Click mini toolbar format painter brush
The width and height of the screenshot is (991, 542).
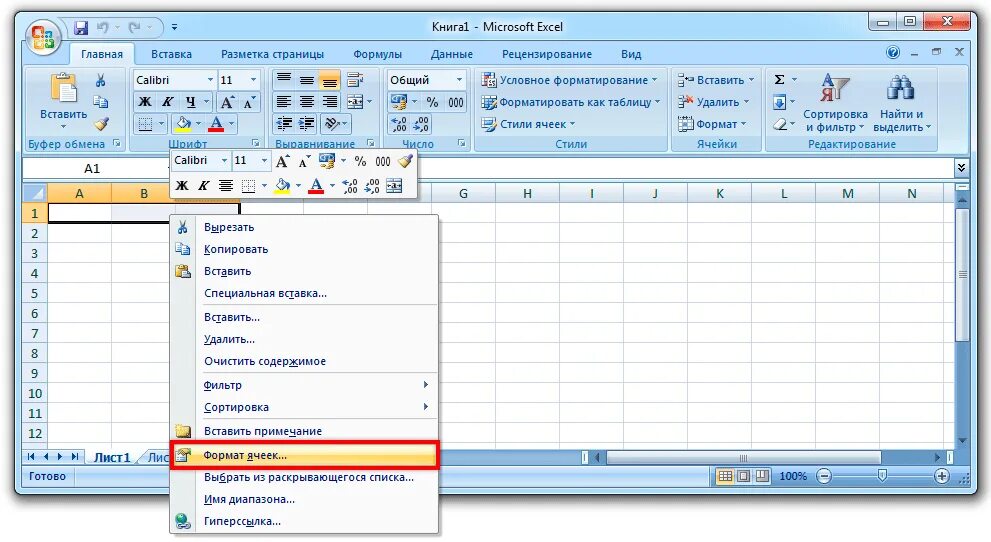(406, 161)
